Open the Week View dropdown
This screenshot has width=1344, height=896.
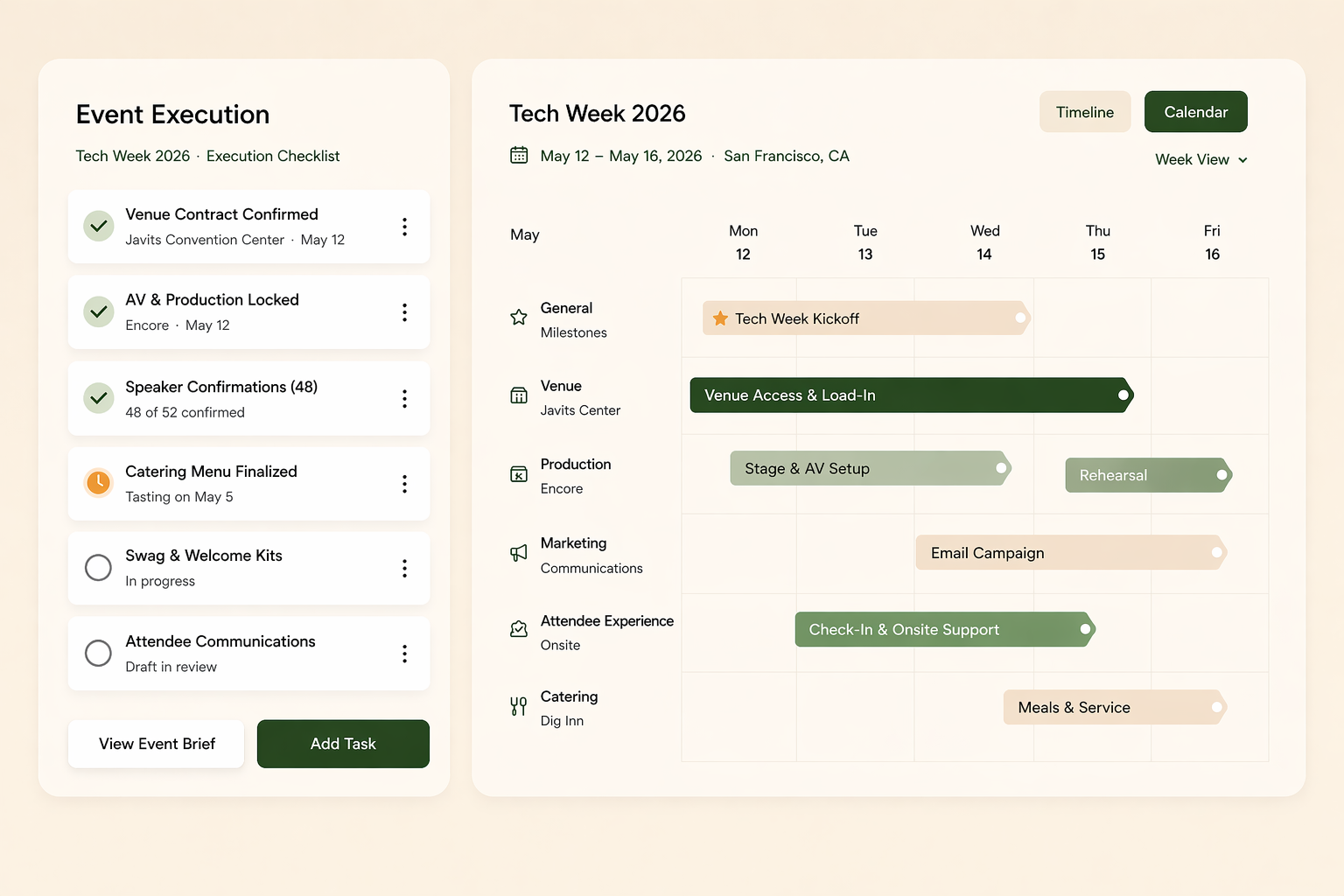(x=1200, y=159)
